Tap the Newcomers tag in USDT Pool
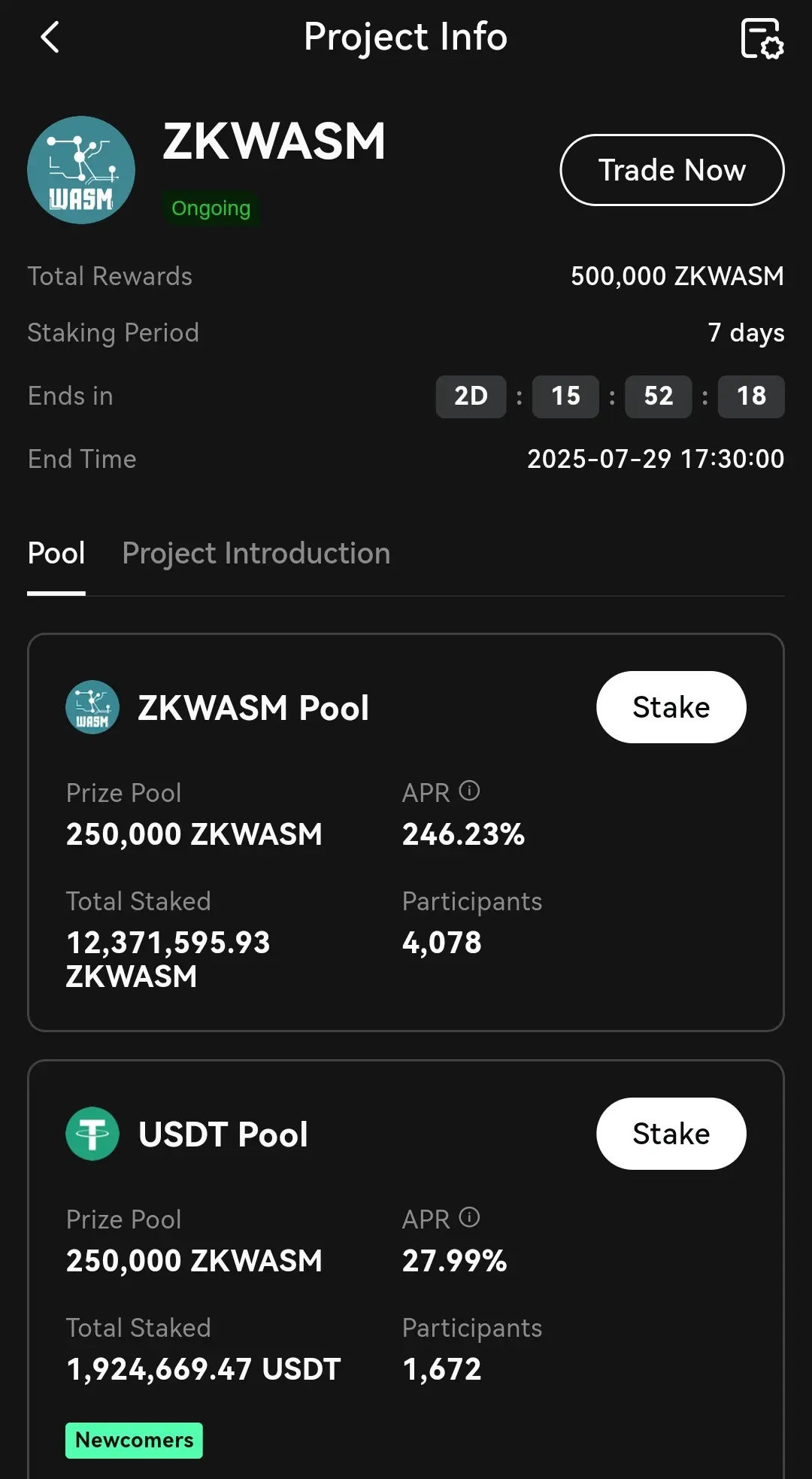The image size is (812, 1479). (134, 1441)
